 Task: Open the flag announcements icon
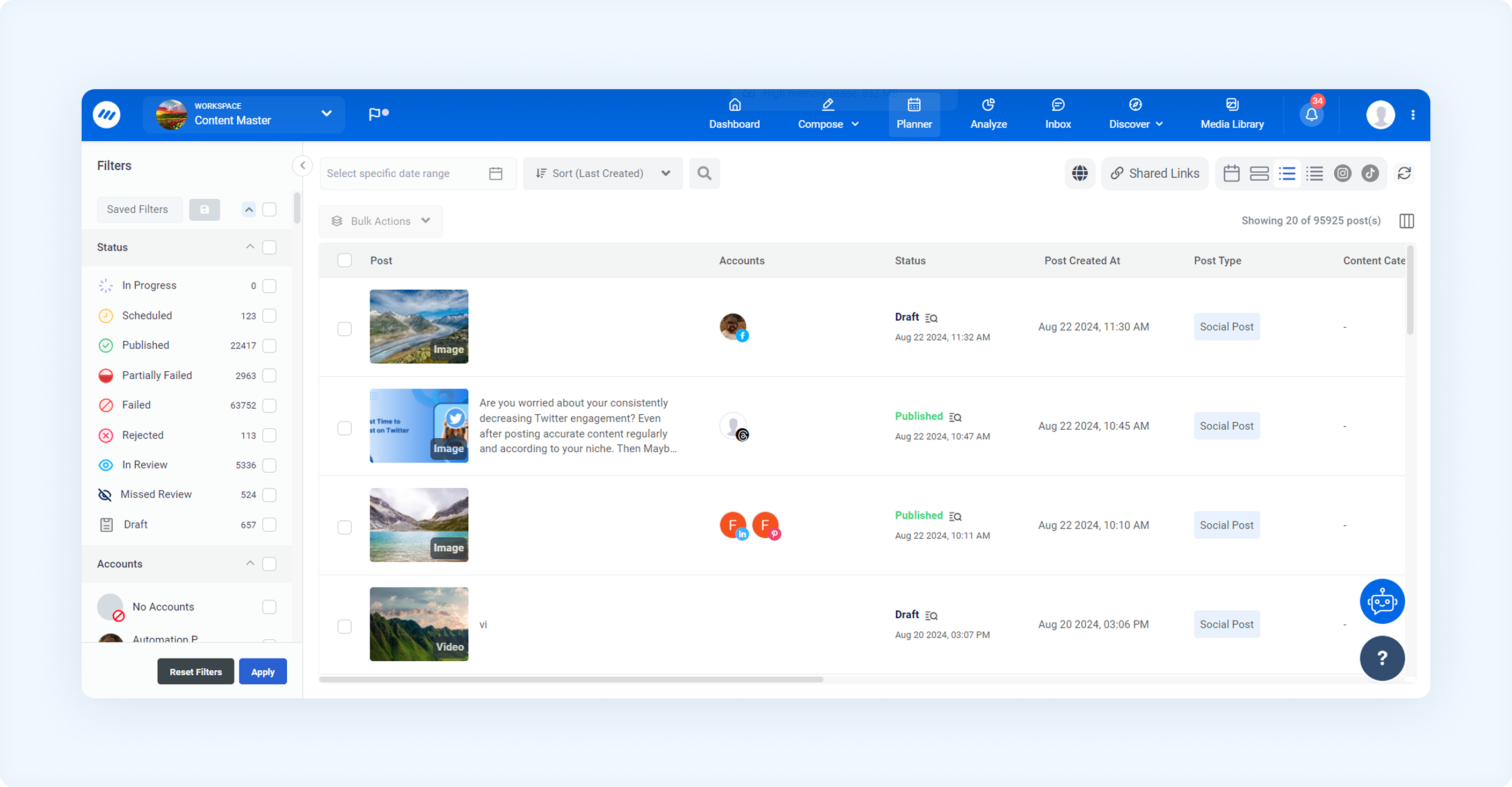(378, 114)
